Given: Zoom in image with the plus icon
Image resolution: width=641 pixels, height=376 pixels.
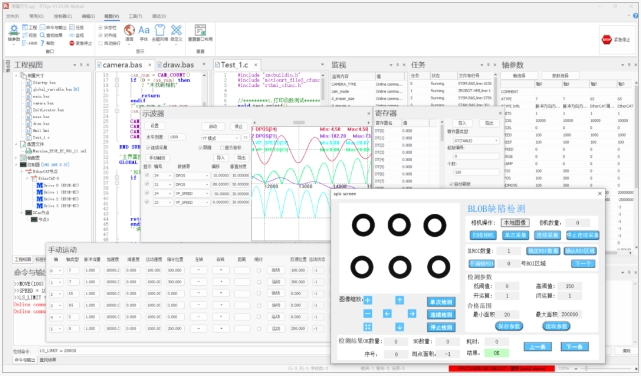Looking at the screenshot, I should 368,300.
